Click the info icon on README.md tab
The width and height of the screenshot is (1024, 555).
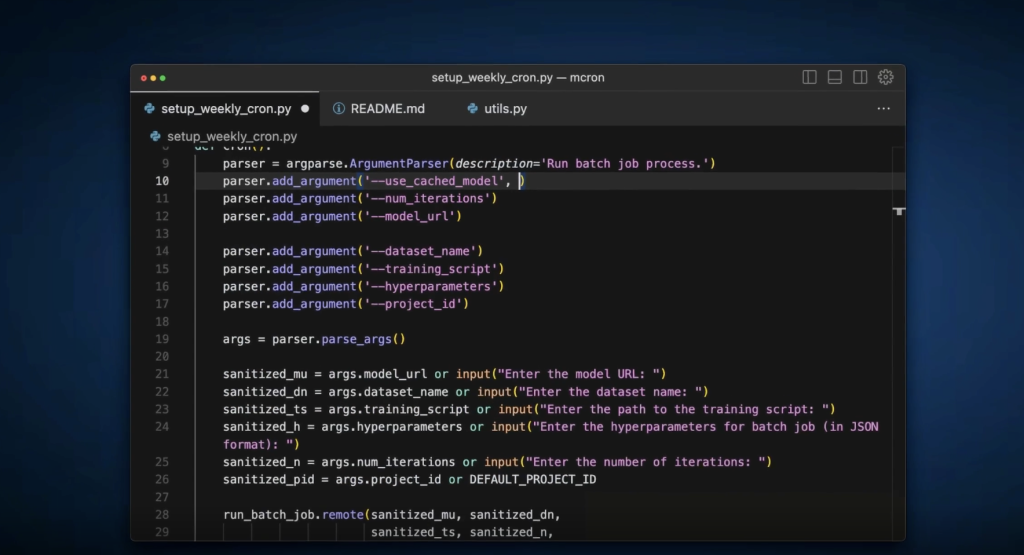(x=338, y=108)
